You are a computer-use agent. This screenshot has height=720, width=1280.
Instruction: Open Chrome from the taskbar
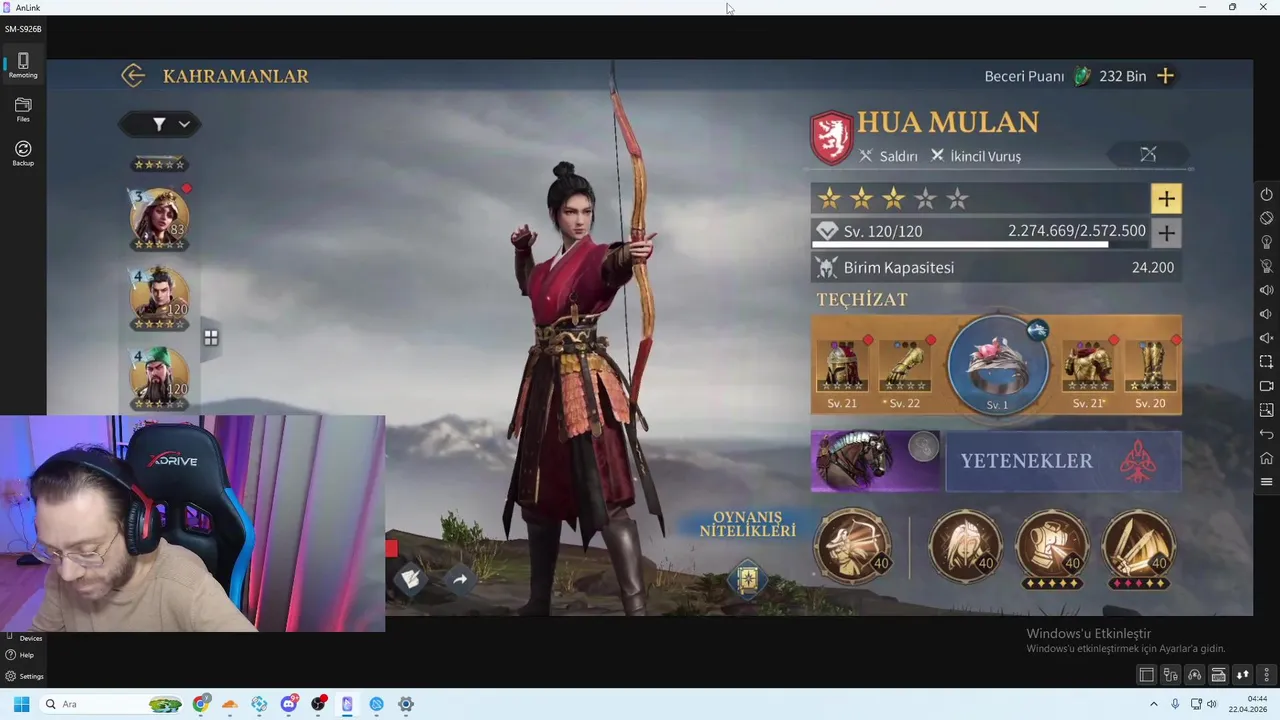(201, 704)
